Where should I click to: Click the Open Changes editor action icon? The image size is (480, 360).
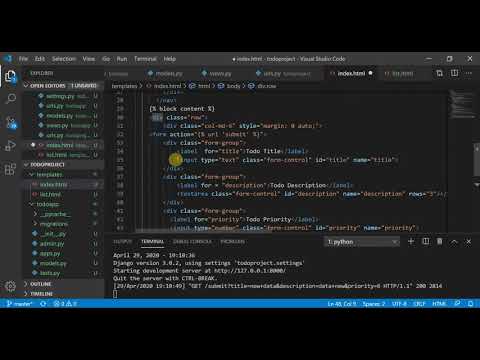click(439, 73)
